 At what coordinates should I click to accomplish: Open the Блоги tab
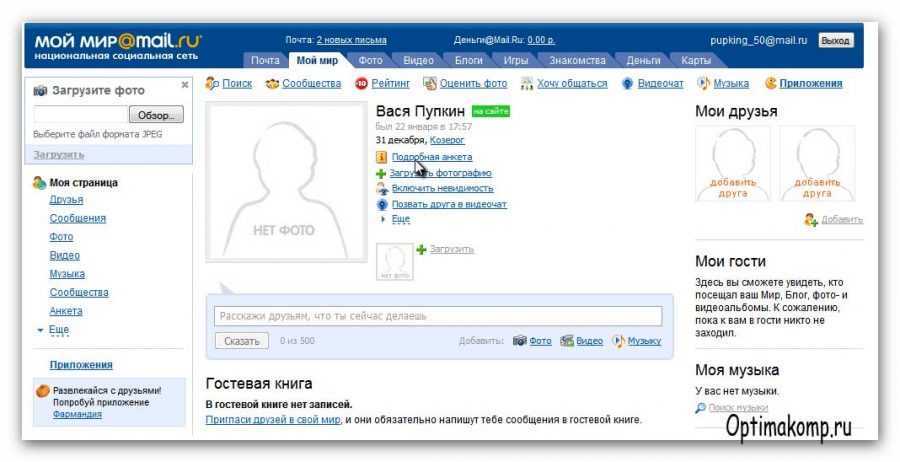point(468,60)
